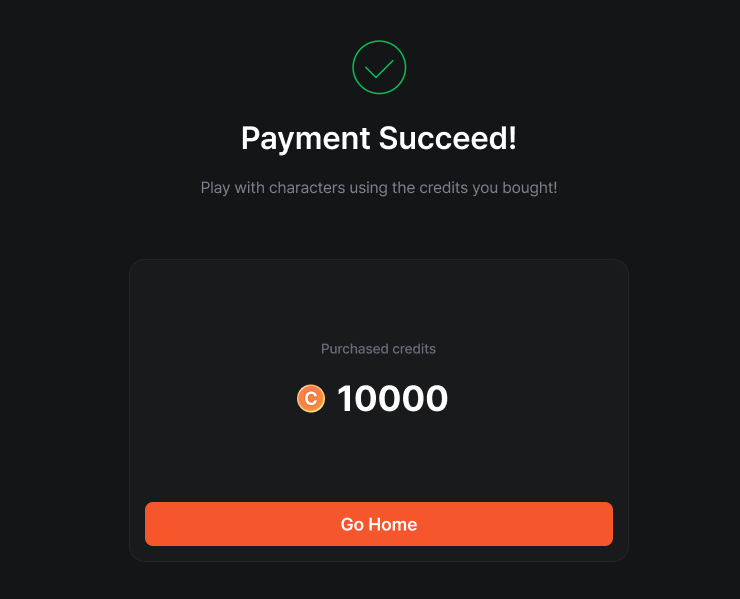Click the word "Succeed!" in the title

click(x=447, y=138)
